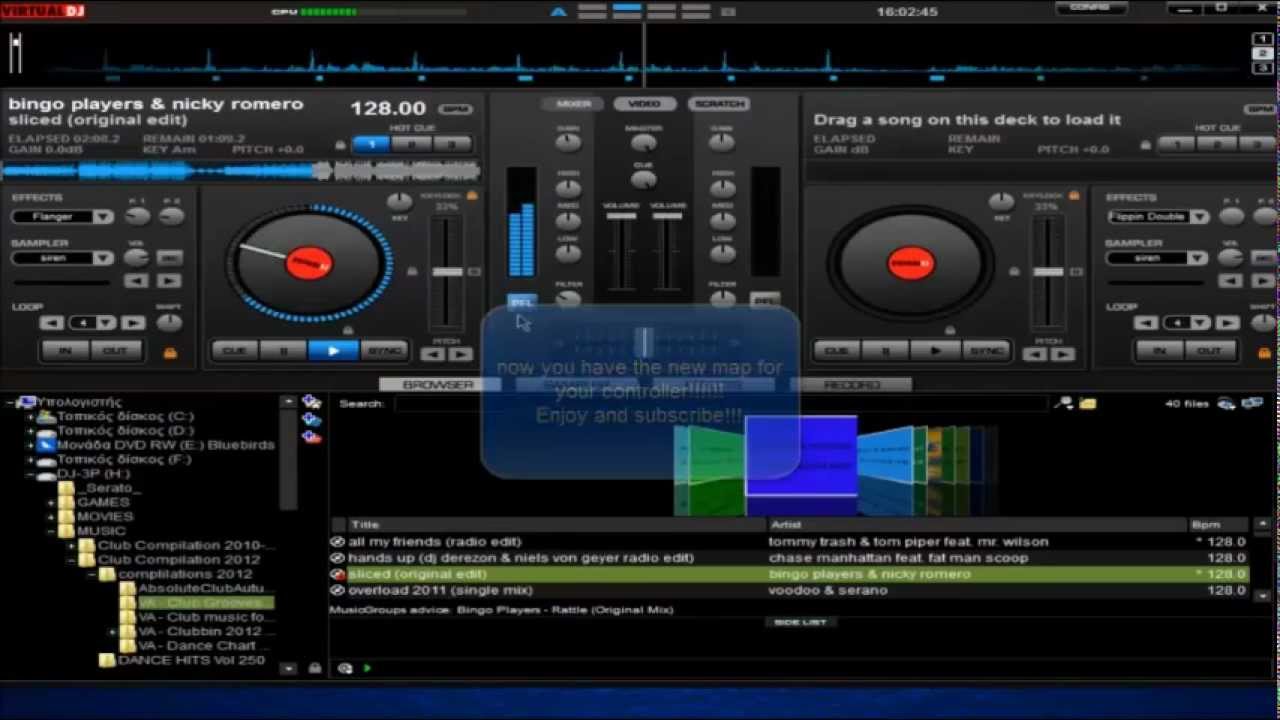Toggle the left channel PFL headphone button
The image size is (1280, 720).
pyautogui.click(x=522, y=301)
